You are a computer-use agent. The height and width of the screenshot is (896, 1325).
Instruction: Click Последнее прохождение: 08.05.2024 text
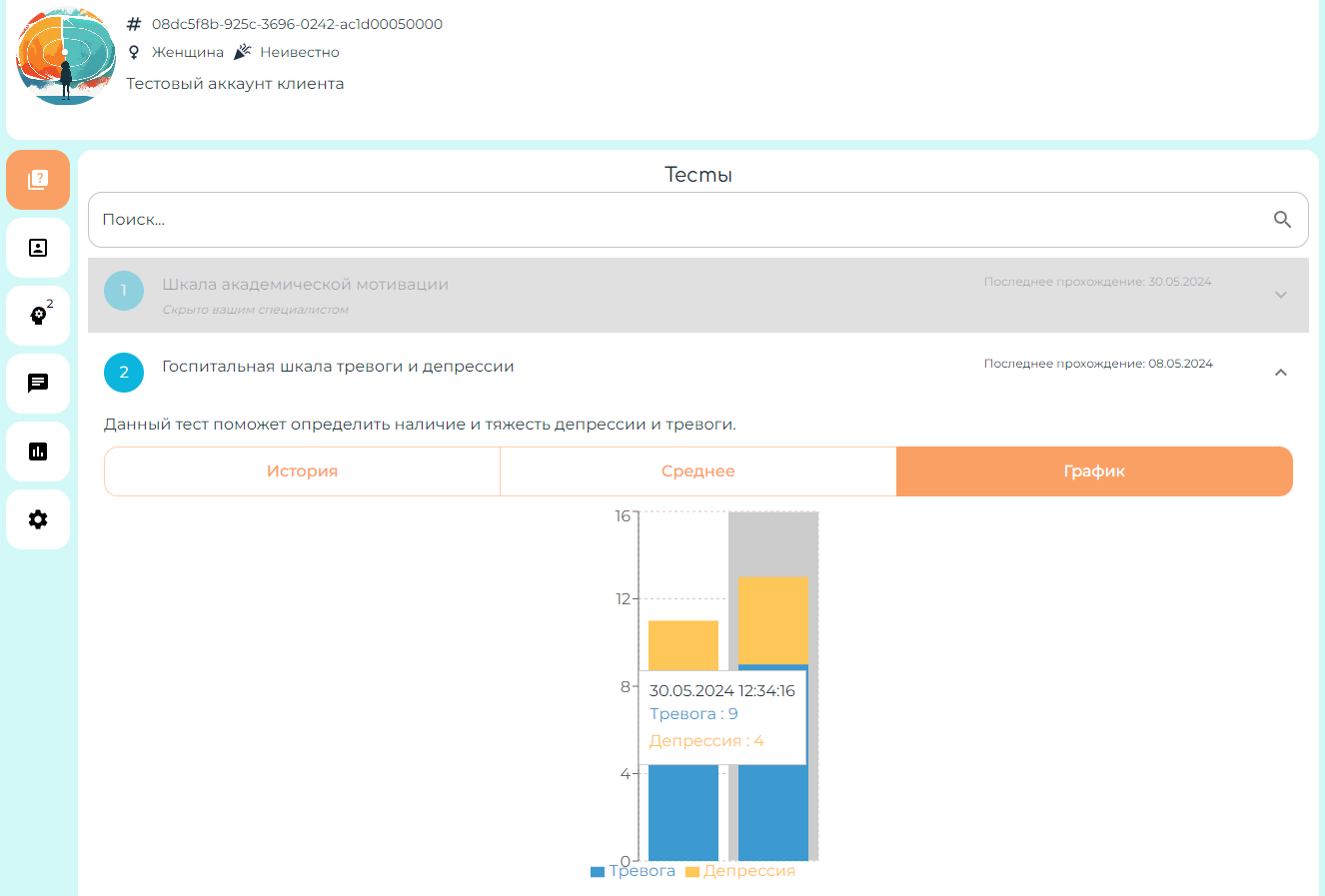coord(1098,364)
